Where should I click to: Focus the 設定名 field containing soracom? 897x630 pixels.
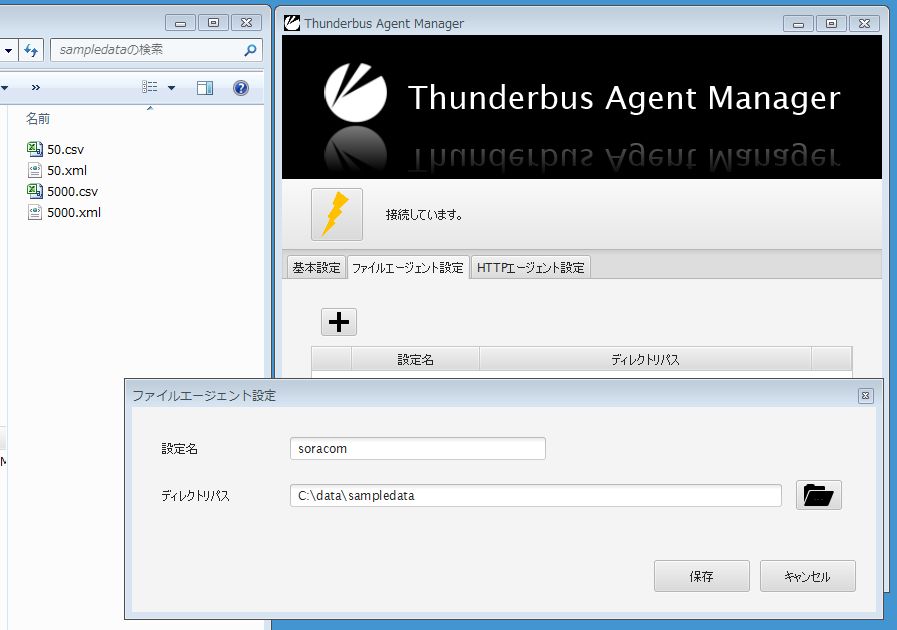pyautogui.click(x=418, y=449)
